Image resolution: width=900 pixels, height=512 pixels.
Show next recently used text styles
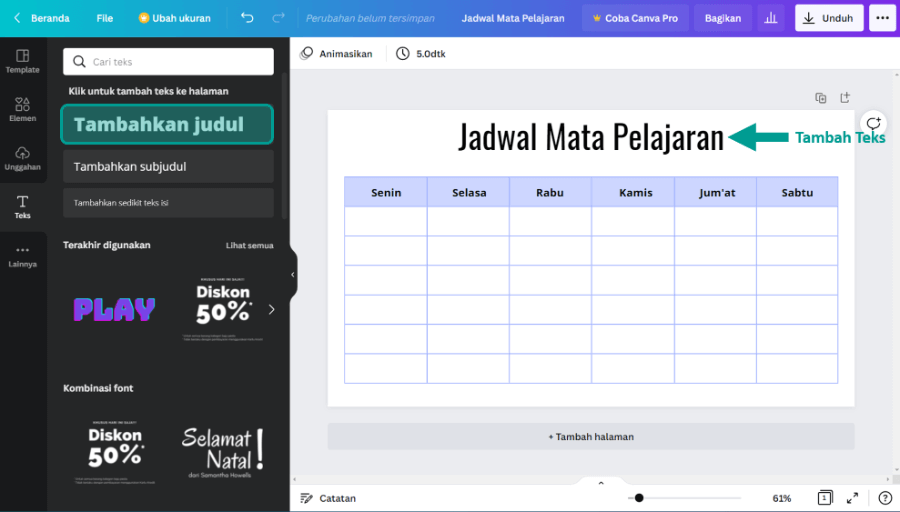271,310
